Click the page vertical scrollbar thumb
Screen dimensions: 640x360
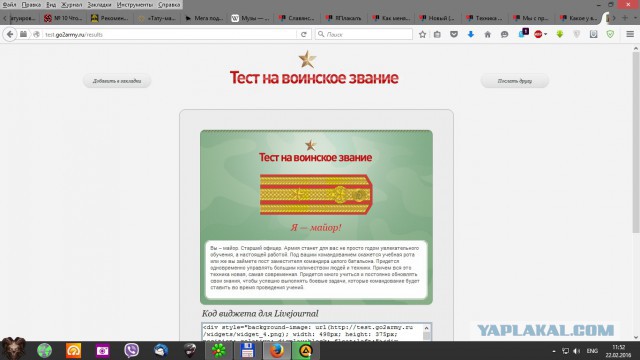[636, 143]
